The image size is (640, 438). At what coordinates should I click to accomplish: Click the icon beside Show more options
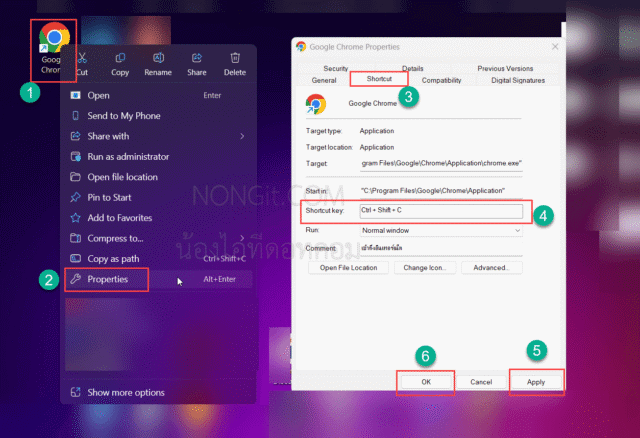click(76, 392)
